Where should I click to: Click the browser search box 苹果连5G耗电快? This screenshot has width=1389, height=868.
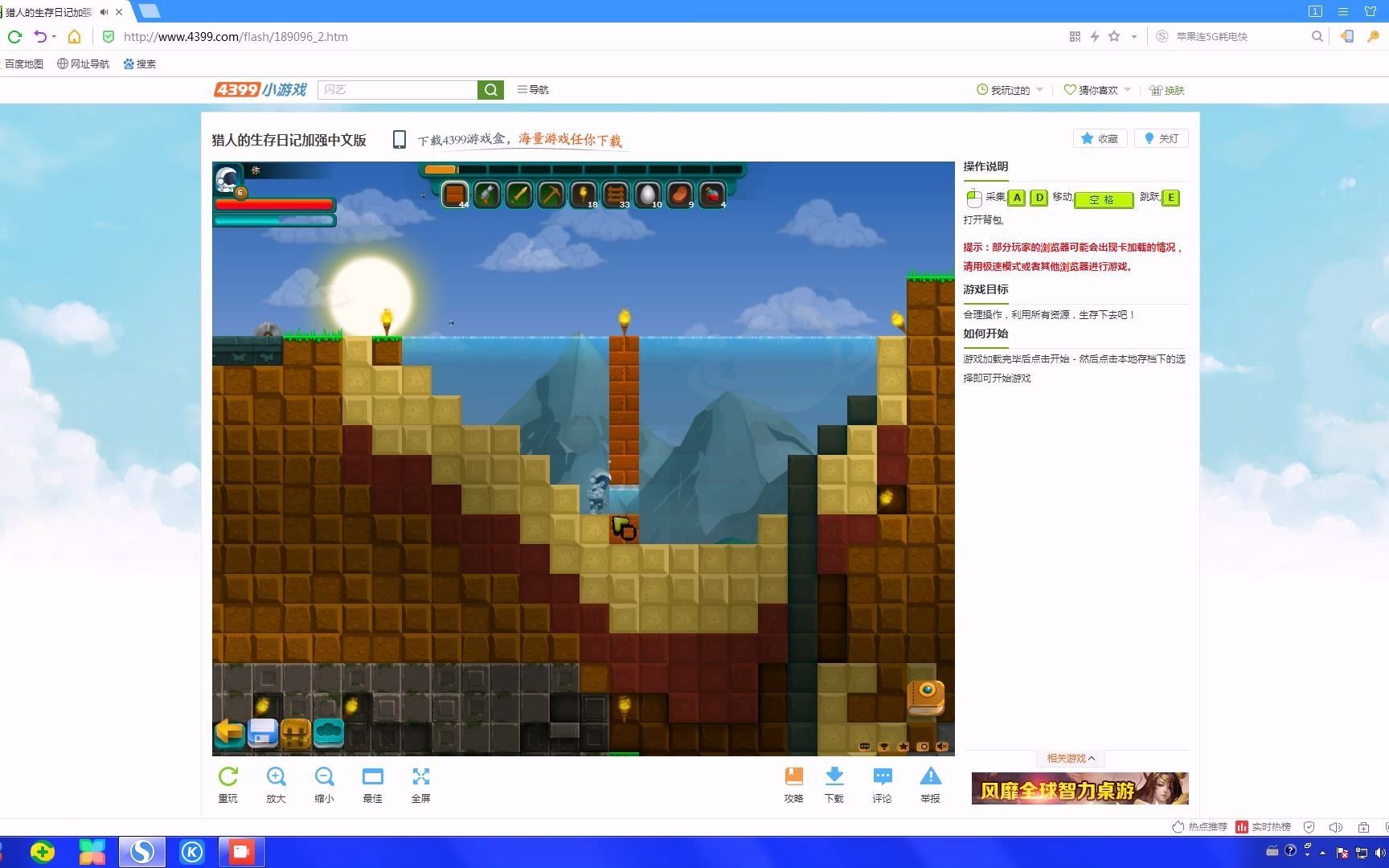click(x=1238, y=36)
